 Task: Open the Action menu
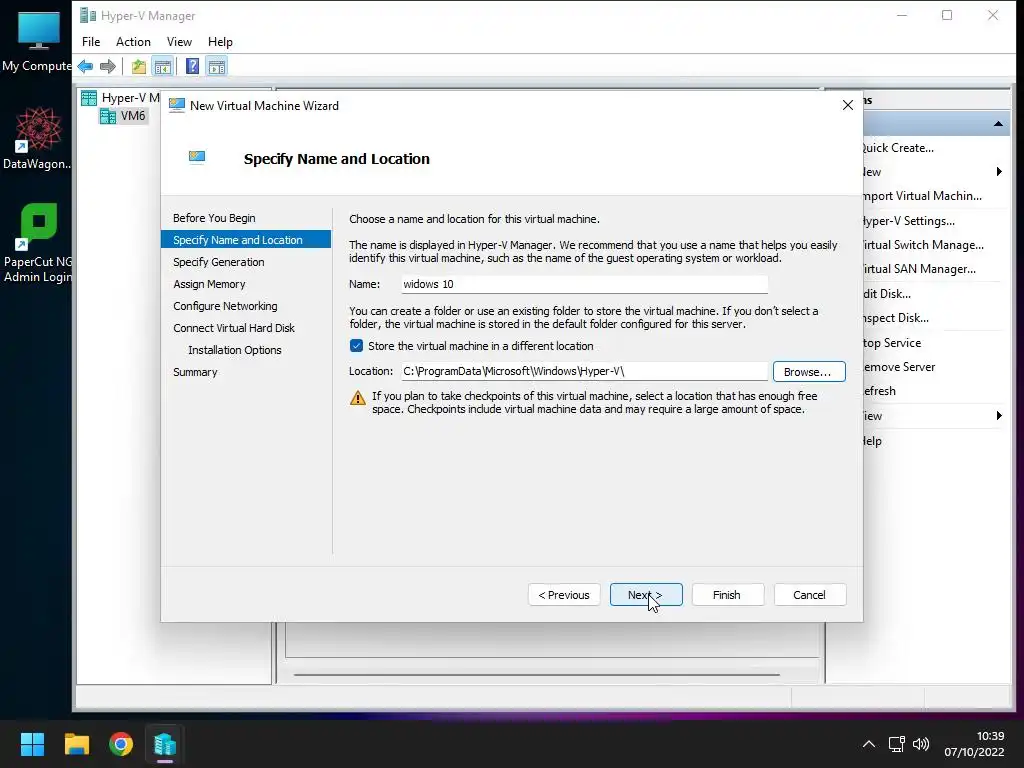click(133, 42)
